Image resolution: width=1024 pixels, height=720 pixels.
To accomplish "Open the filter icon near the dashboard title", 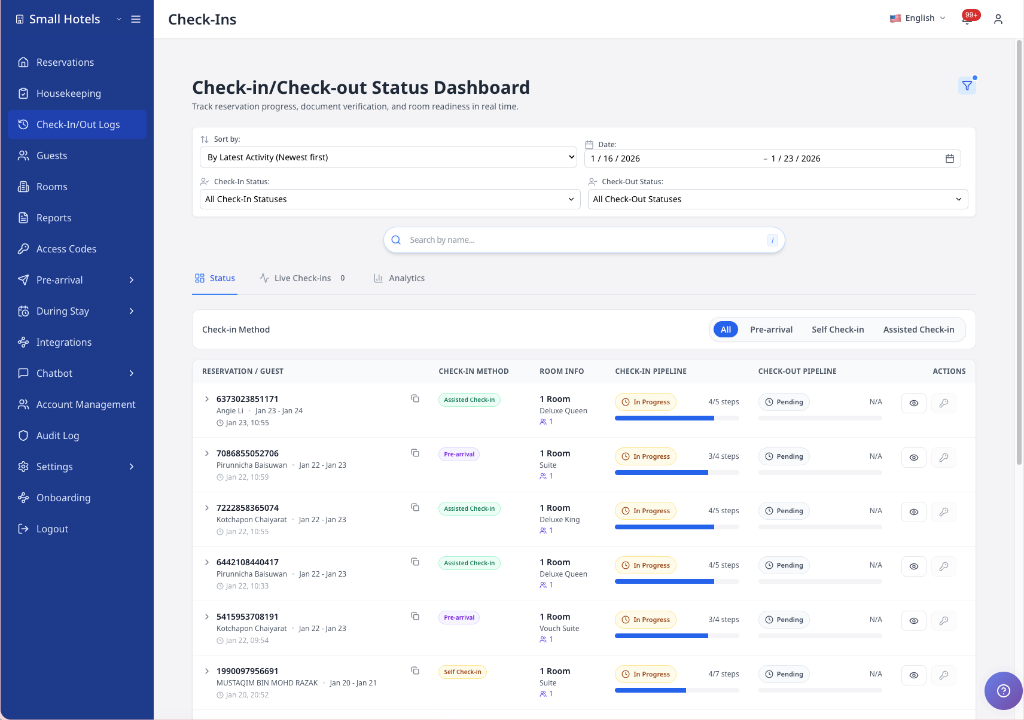I will (966, 86).
